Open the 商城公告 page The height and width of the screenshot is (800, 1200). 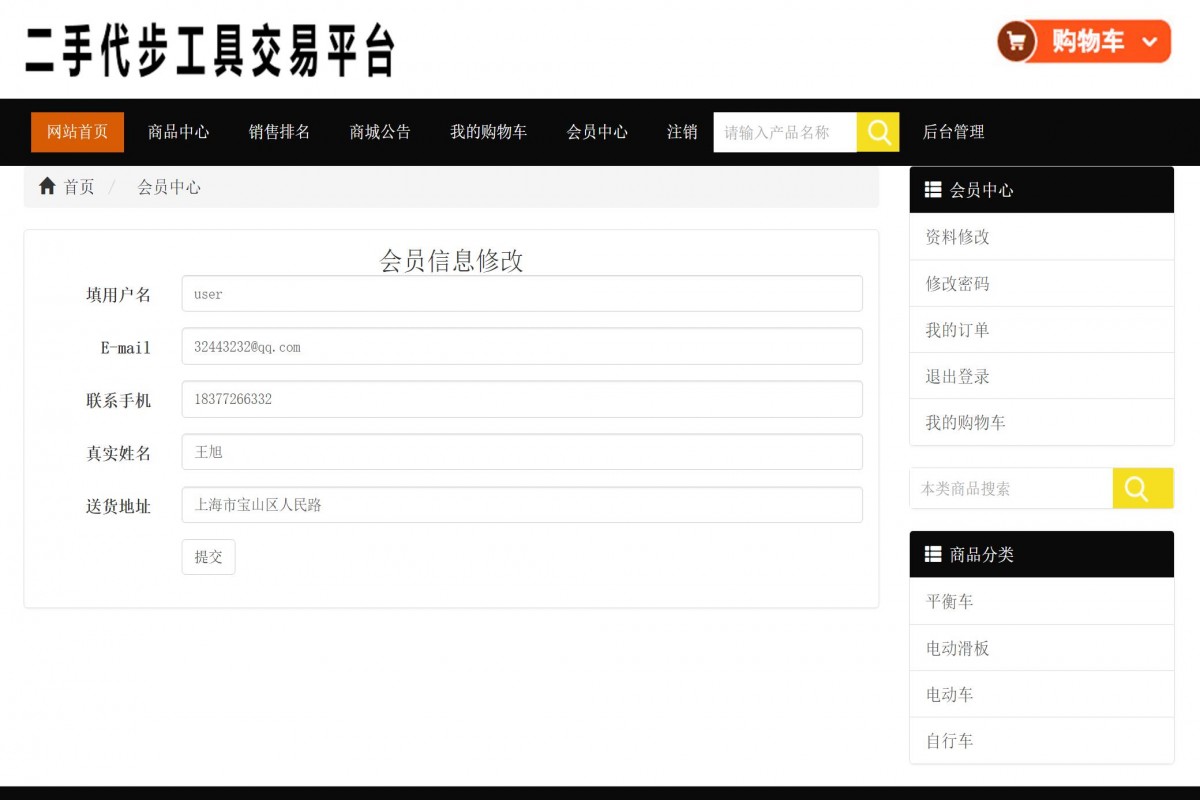(x=380, y=132)
